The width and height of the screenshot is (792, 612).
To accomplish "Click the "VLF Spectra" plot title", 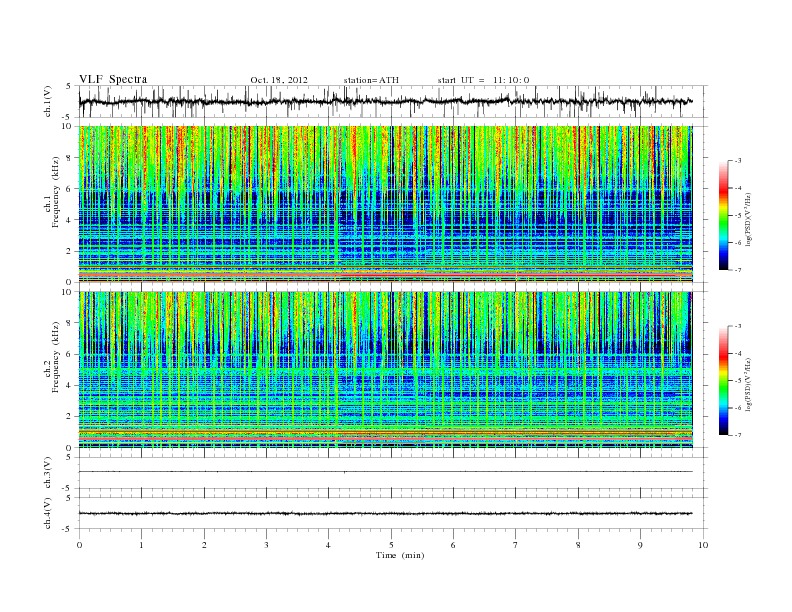I will [113, 79].
